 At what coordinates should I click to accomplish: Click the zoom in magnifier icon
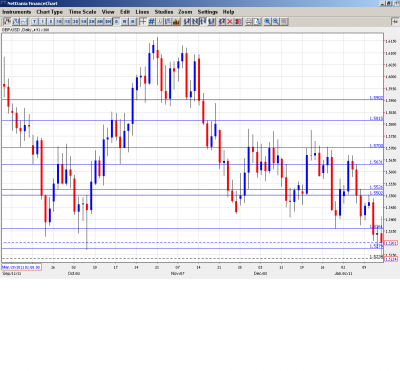tap(267, 22)
